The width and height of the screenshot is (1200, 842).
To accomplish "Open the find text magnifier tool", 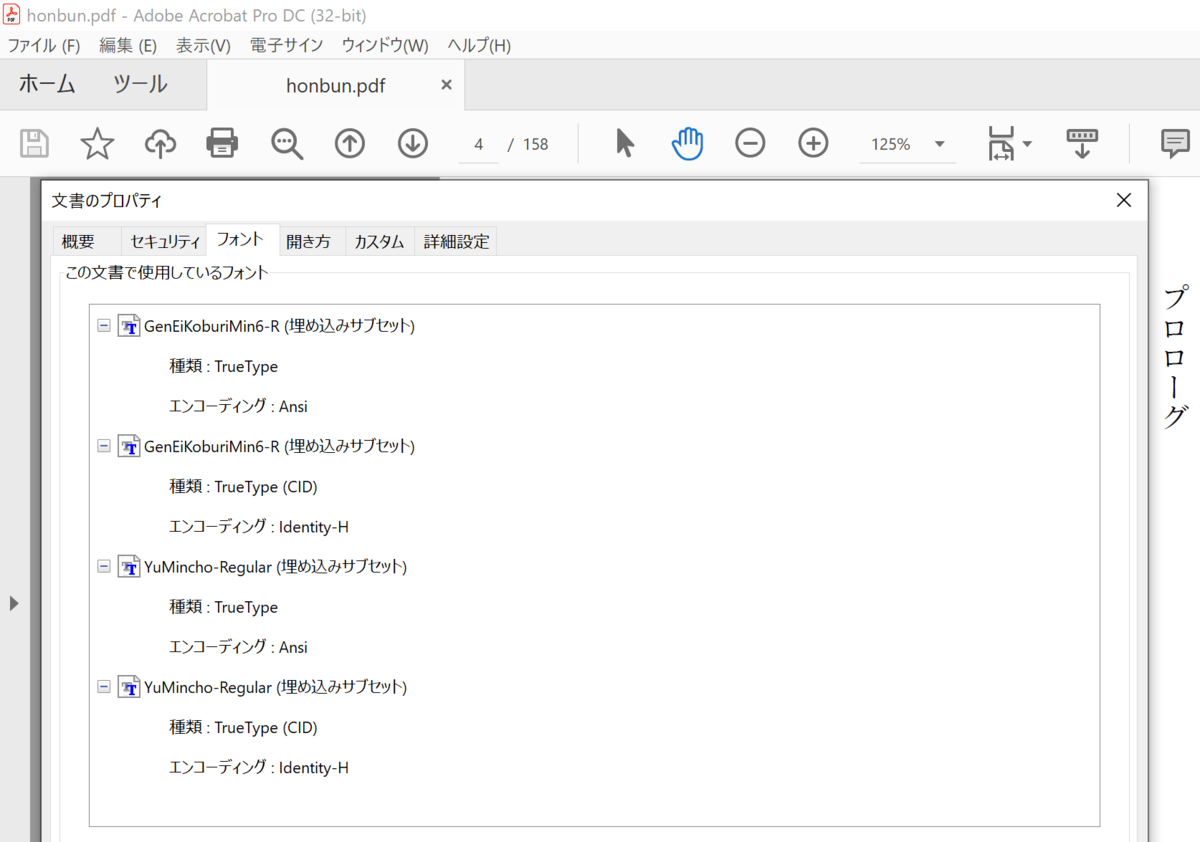I will point(287,144).
